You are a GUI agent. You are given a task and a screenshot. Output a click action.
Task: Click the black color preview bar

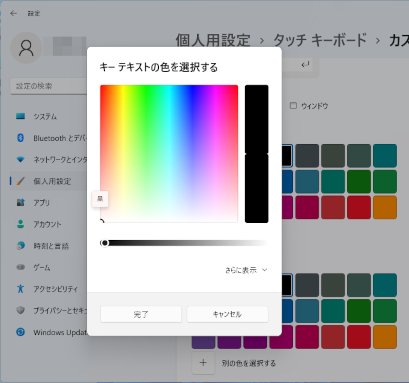coord(256,154)
